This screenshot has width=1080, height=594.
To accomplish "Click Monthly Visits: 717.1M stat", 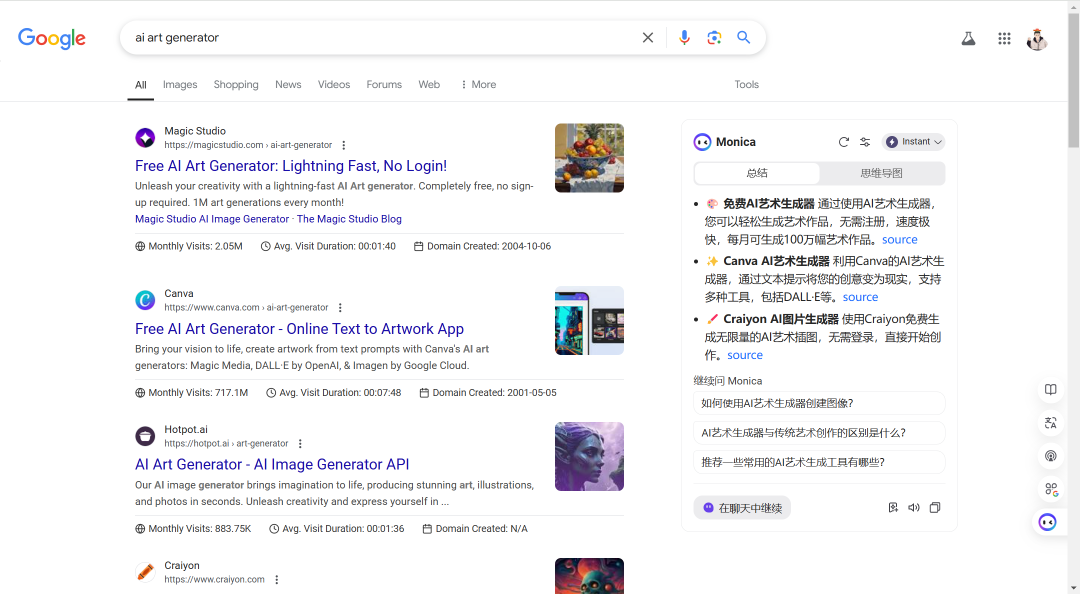I will (x=191, y=393).
